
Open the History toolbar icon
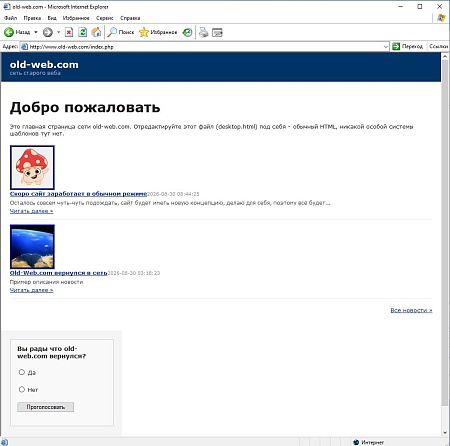[x=188, y=32]
